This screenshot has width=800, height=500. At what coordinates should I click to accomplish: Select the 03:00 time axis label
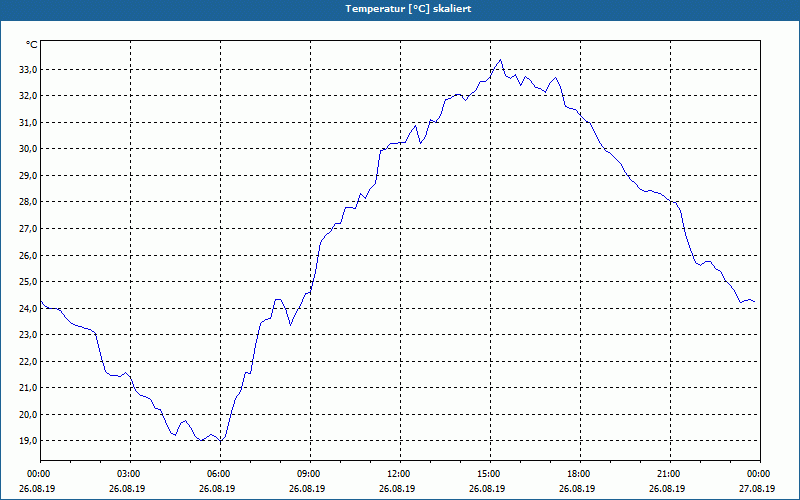(131, 474)
